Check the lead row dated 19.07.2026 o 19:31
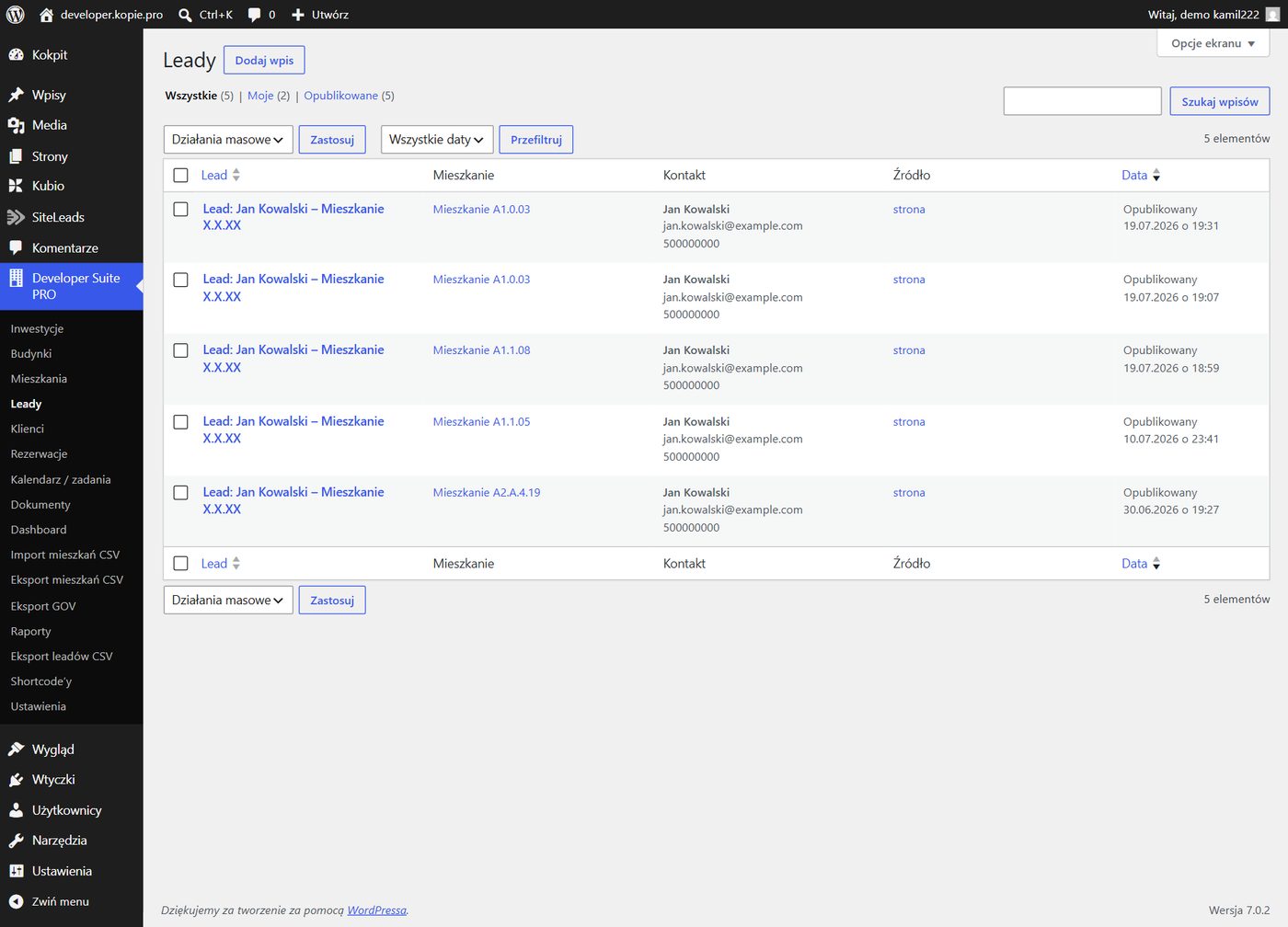 [x=180, y=209]
